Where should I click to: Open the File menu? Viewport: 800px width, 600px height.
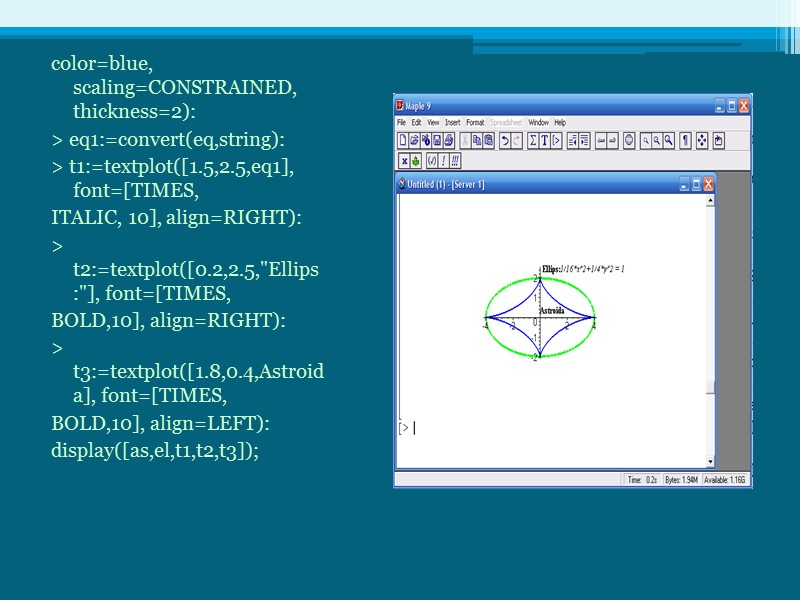pos(402,122)
